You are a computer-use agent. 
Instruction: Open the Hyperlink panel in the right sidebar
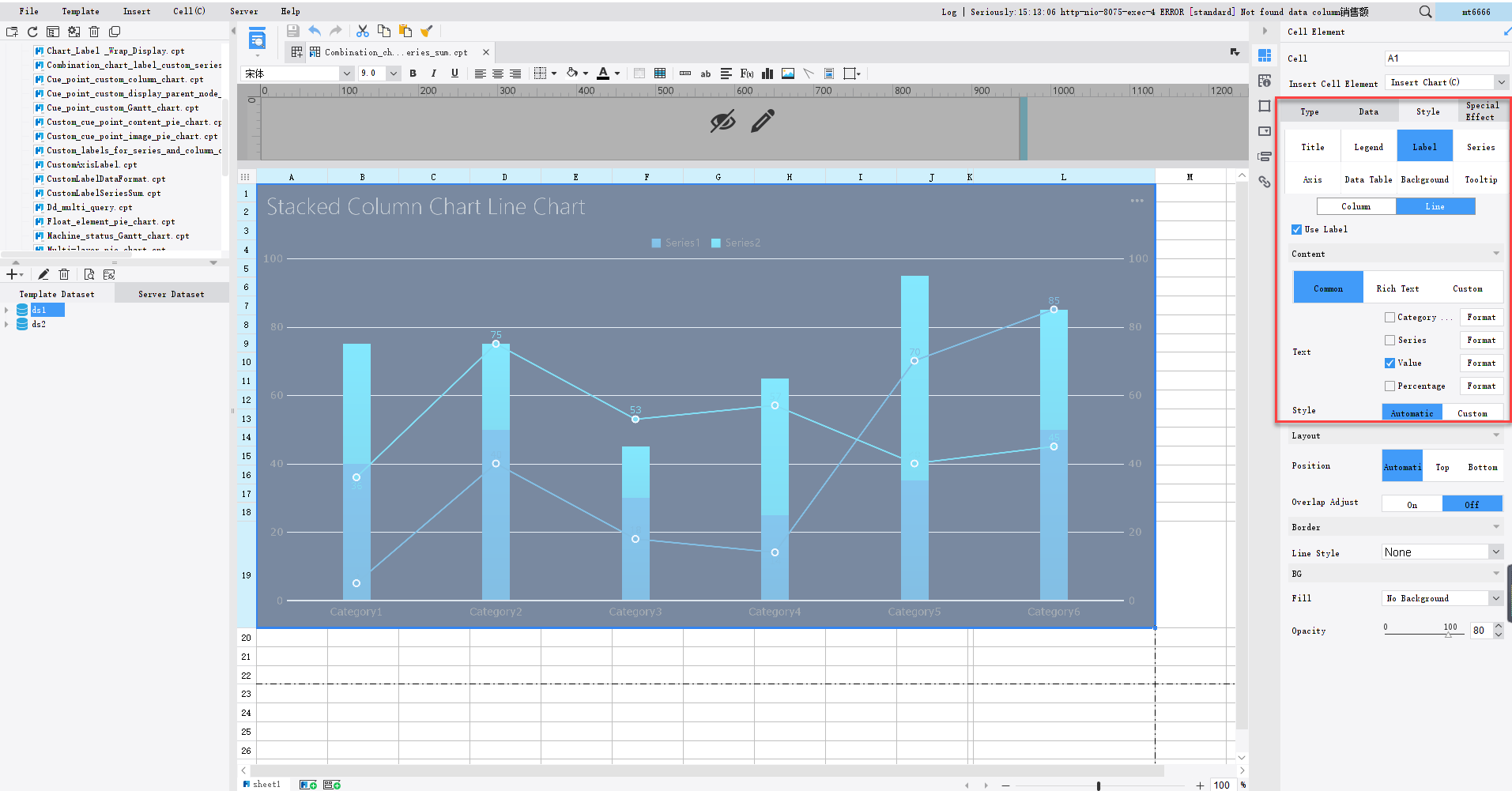pos(1264,182)
